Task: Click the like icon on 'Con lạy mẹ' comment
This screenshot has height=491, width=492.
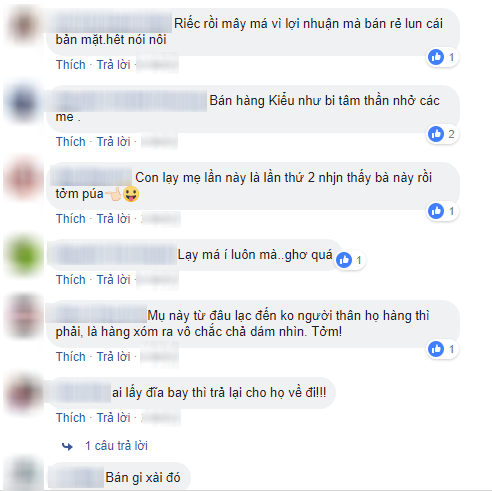Action: tap(436, 211)
